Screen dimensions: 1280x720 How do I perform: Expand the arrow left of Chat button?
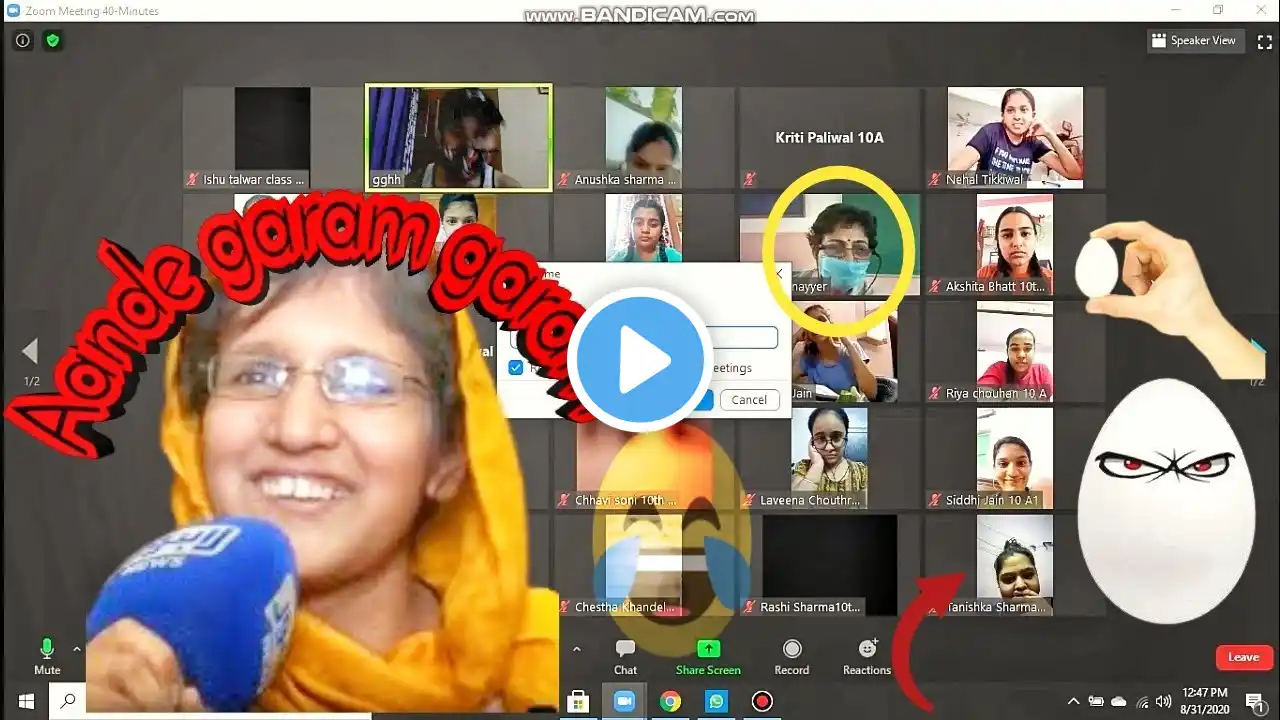pos(576,649)
